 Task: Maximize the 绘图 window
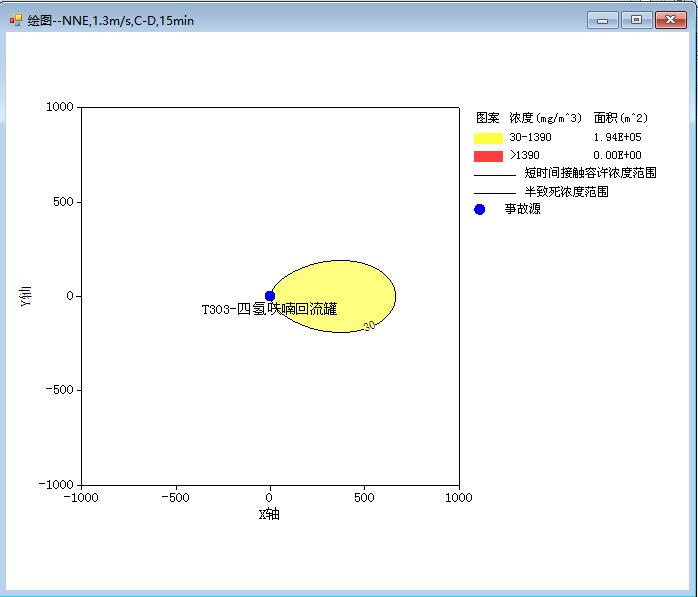click(x=636, y=20)
